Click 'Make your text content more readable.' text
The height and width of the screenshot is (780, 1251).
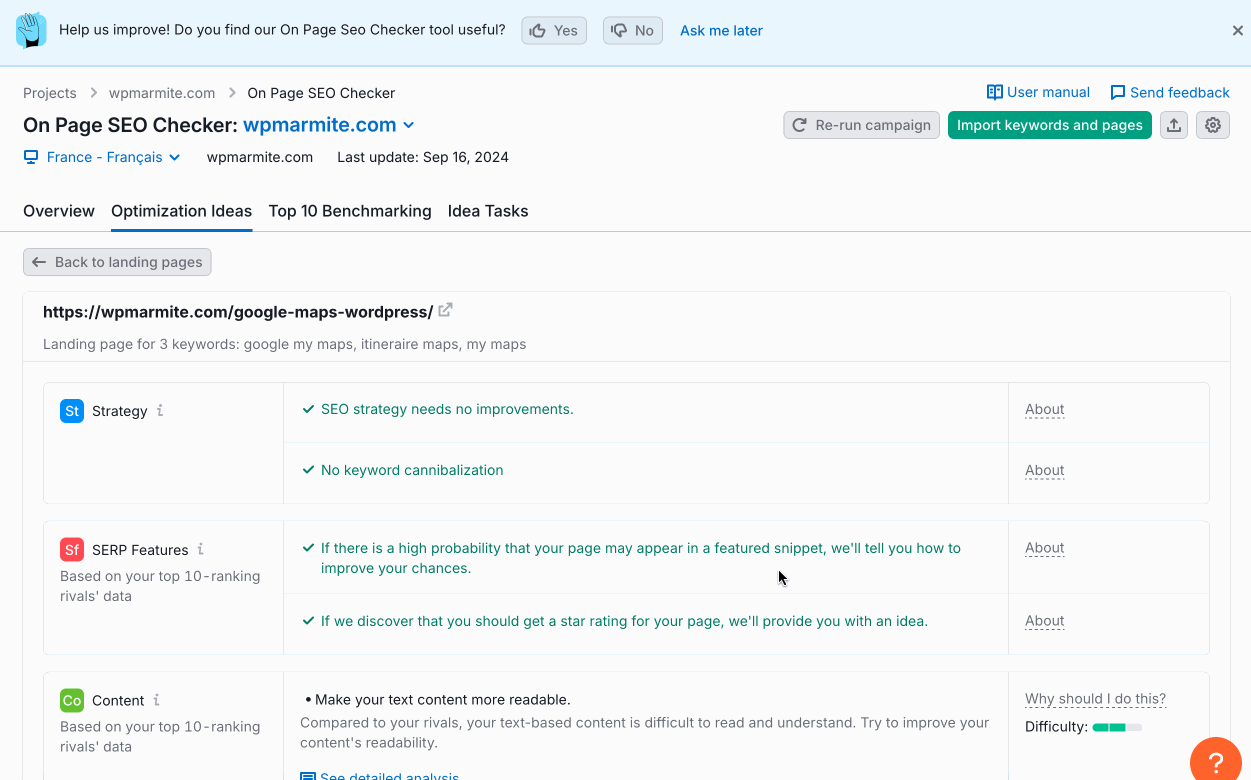441,700
